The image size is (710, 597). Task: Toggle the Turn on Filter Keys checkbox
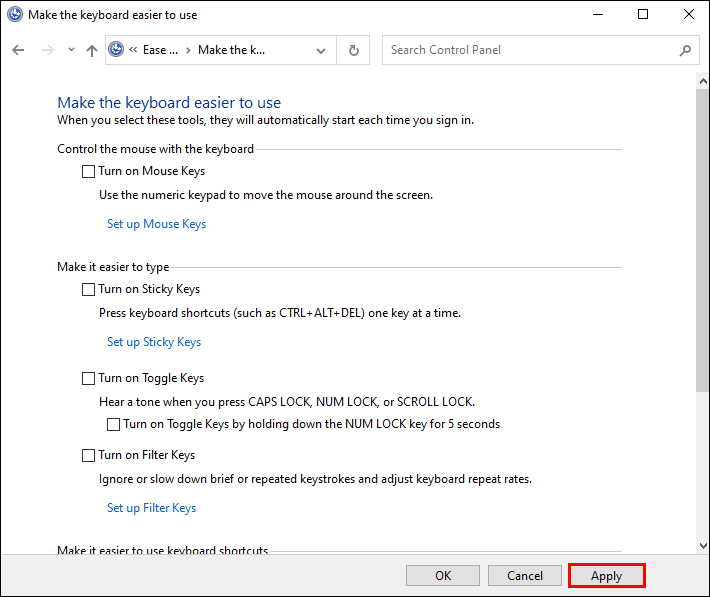[89, 456]
